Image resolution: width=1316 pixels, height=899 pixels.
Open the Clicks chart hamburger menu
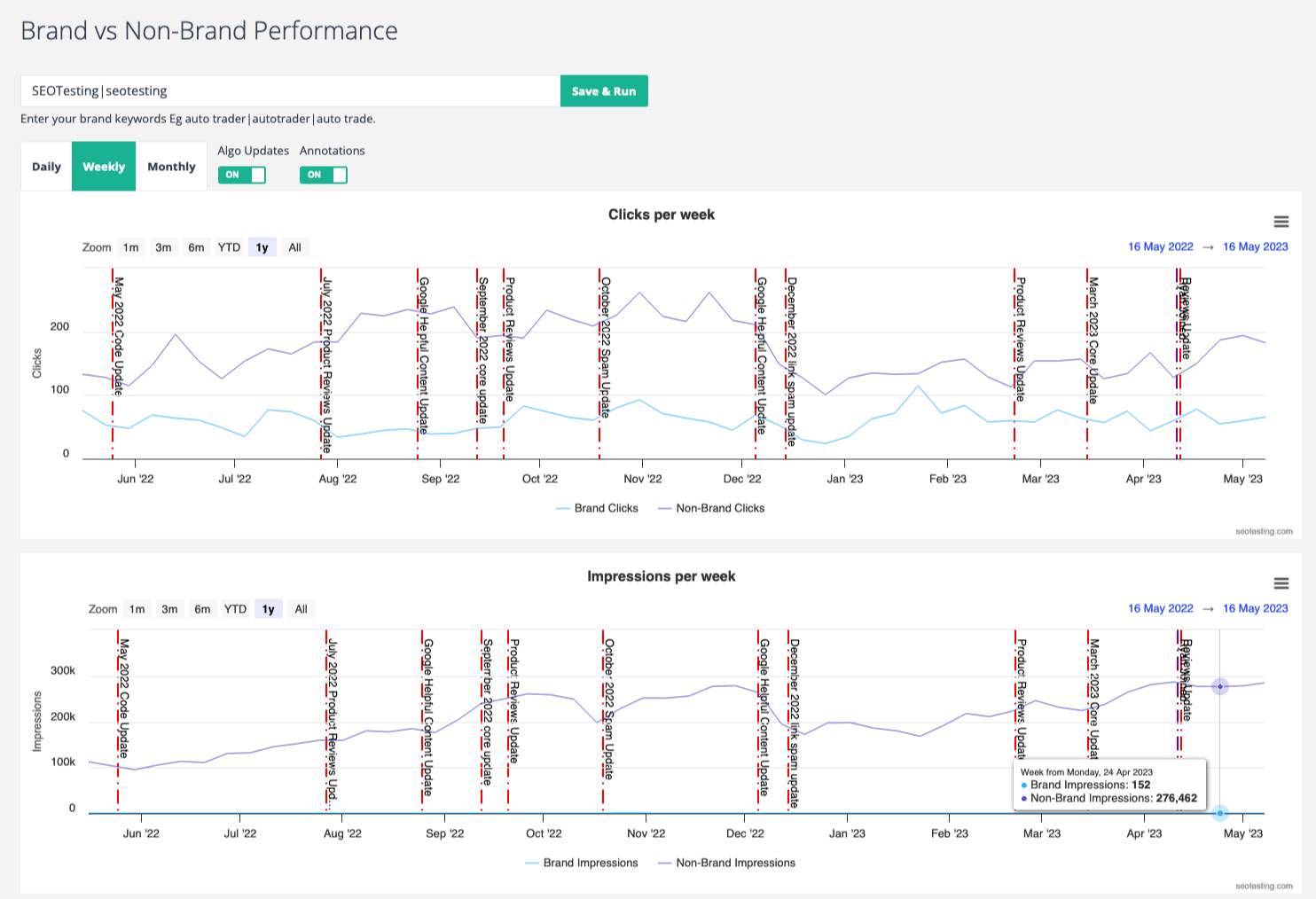click(1281, 222)
